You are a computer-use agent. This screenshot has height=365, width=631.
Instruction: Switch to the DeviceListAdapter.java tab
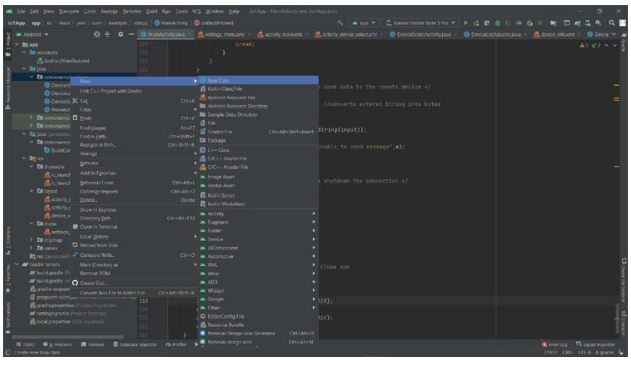click(495, 35)
